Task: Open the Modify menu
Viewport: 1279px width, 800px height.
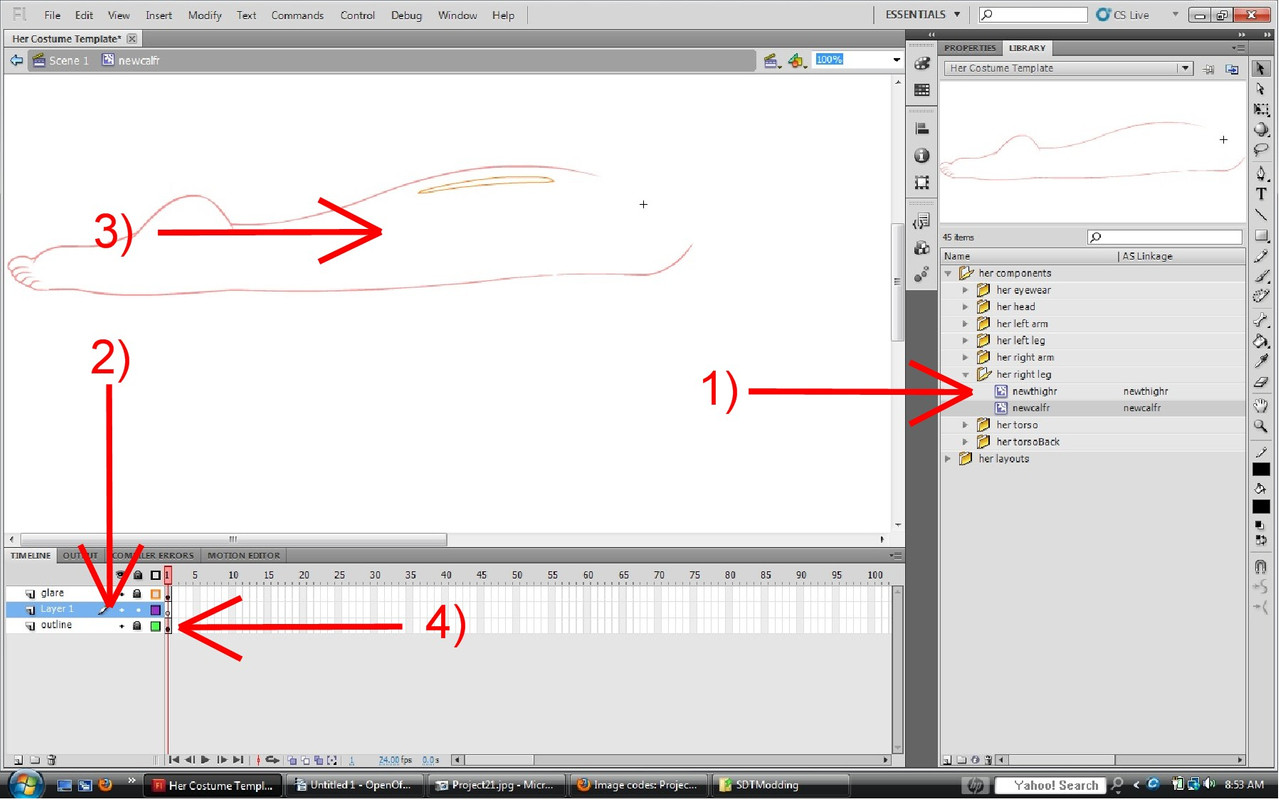Action: tap(204, 15)
